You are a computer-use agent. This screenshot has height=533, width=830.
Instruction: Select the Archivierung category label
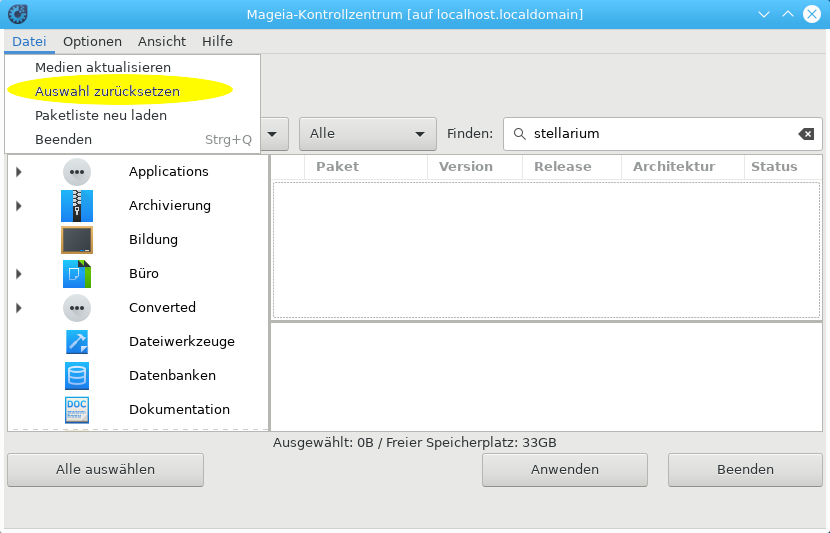coord(169,206)
